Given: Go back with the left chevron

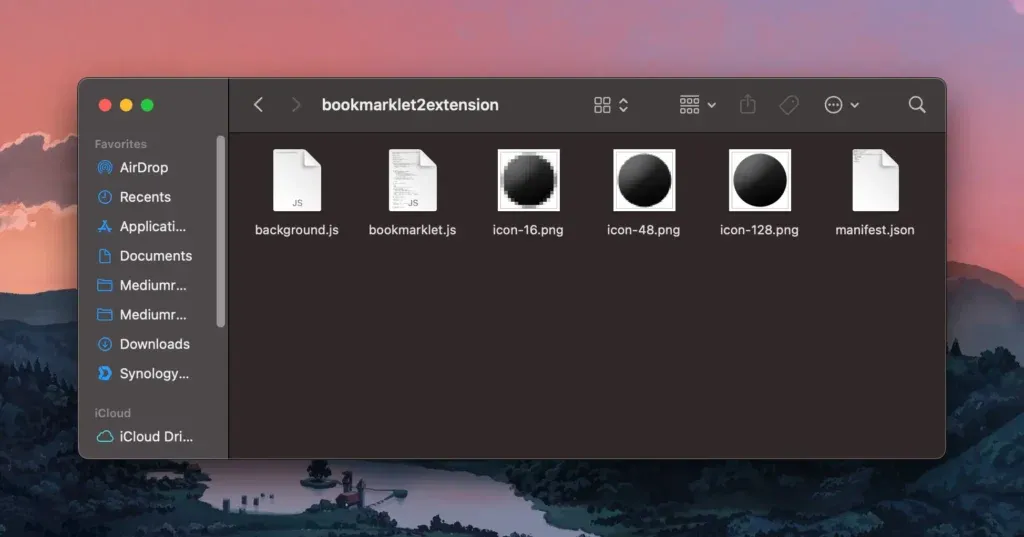Looking at the screenshot, I should click(259, 105).
